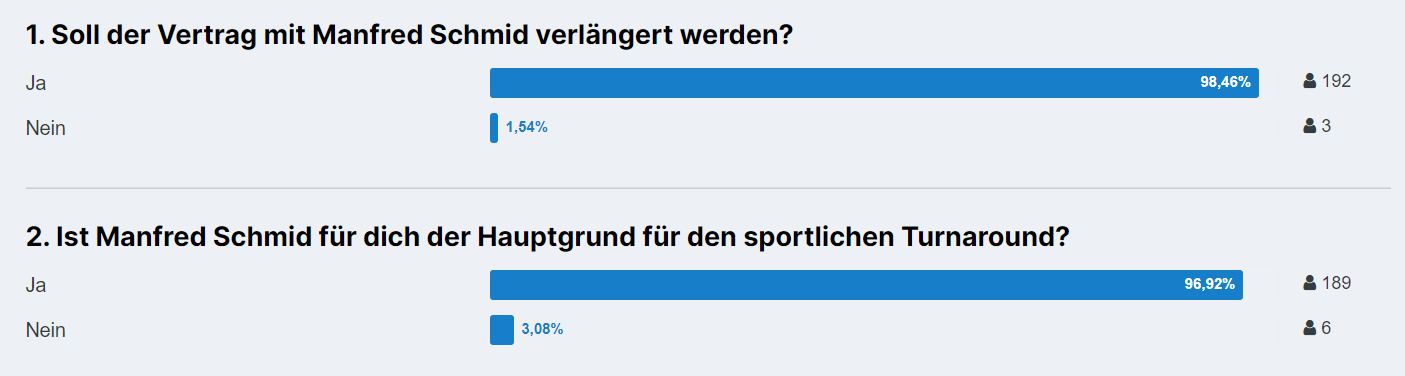Image resolution: width=1405 pixels, height=376 pixels.
Task: Click the voter icon next to 3 votes
Action: click(1310, 126)
